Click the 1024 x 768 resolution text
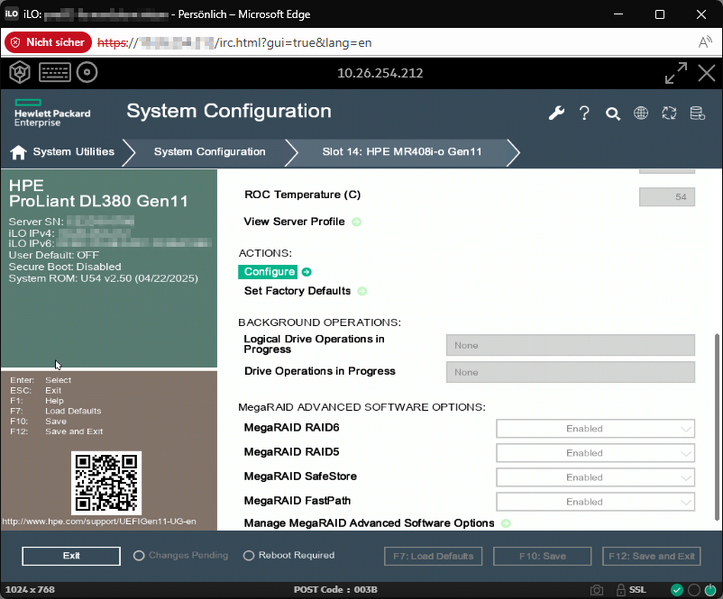Screen dimensions: 723x599 coord(30,590)
